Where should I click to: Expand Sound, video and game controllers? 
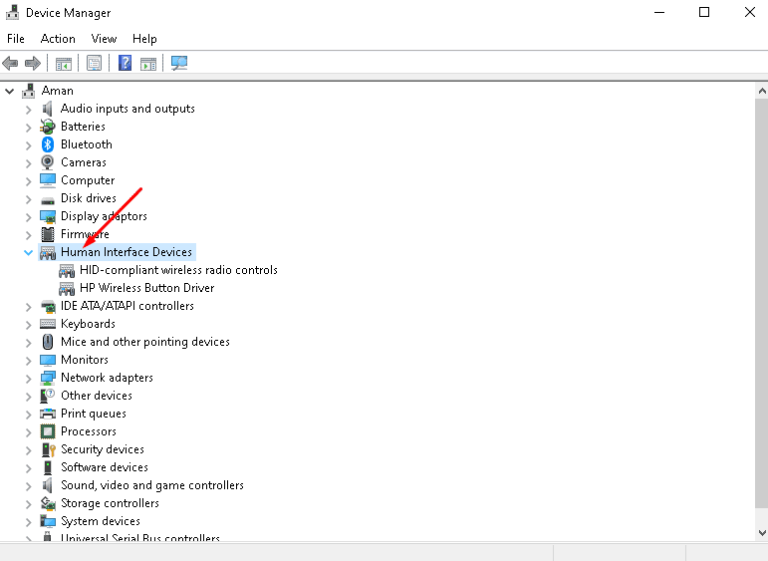tap(28, 486)
